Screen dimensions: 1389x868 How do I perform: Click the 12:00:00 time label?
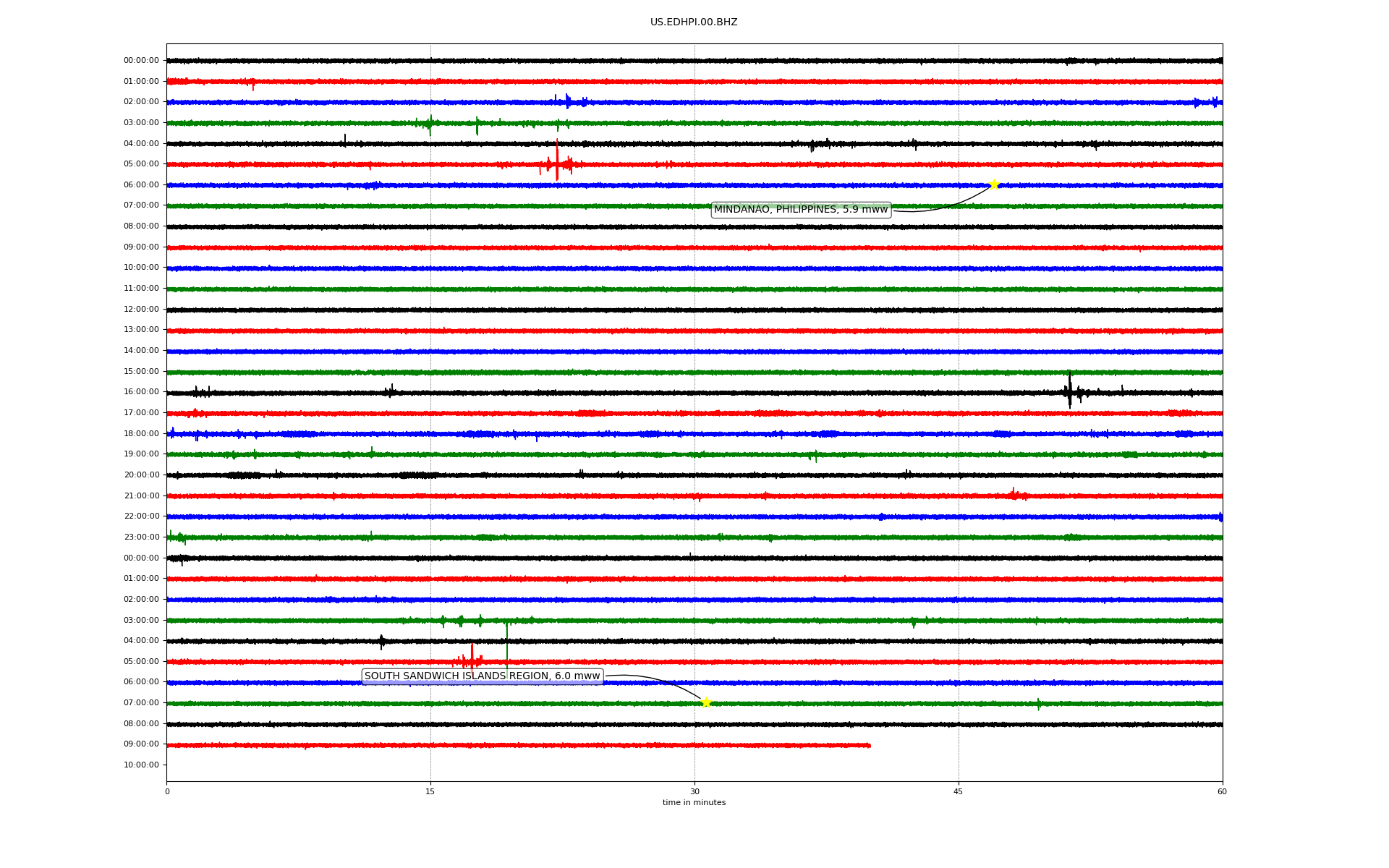tap(141, 310)
